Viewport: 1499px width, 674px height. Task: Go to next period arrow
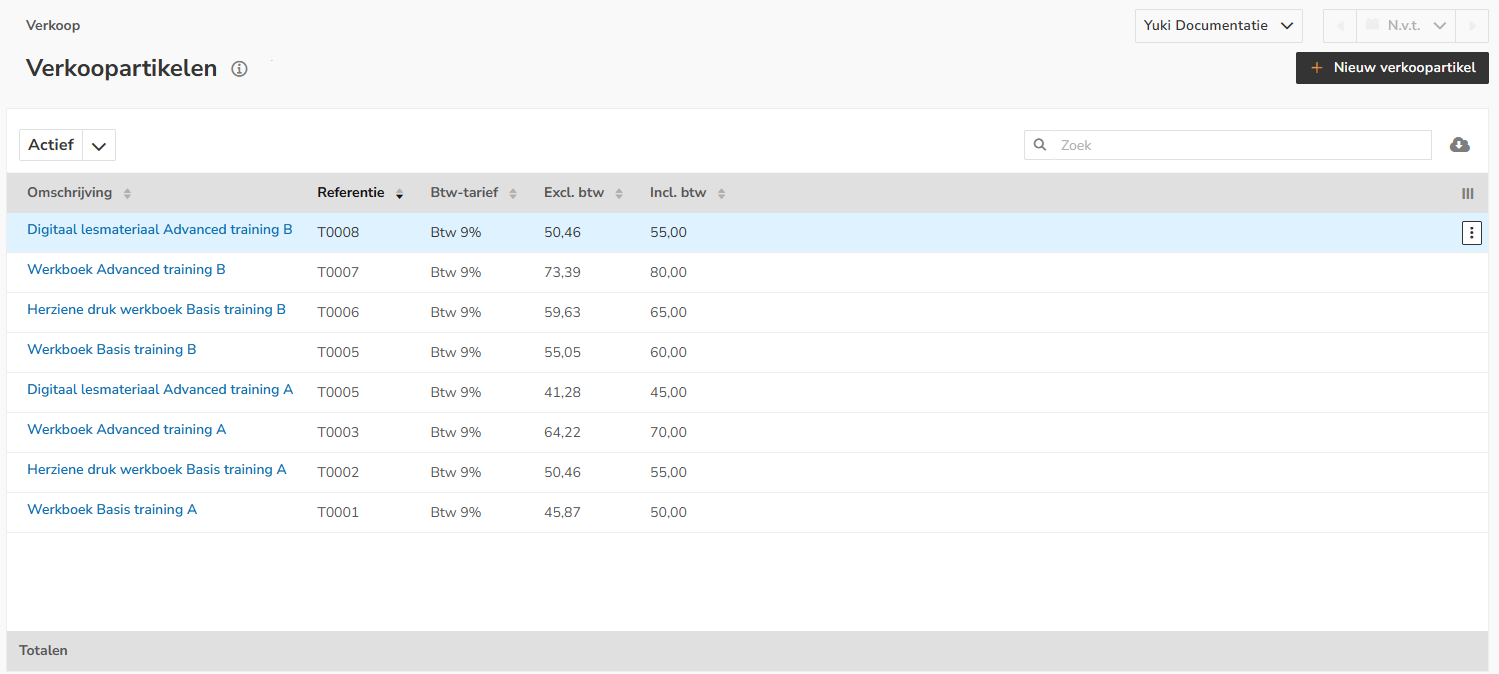(1472, 26)
